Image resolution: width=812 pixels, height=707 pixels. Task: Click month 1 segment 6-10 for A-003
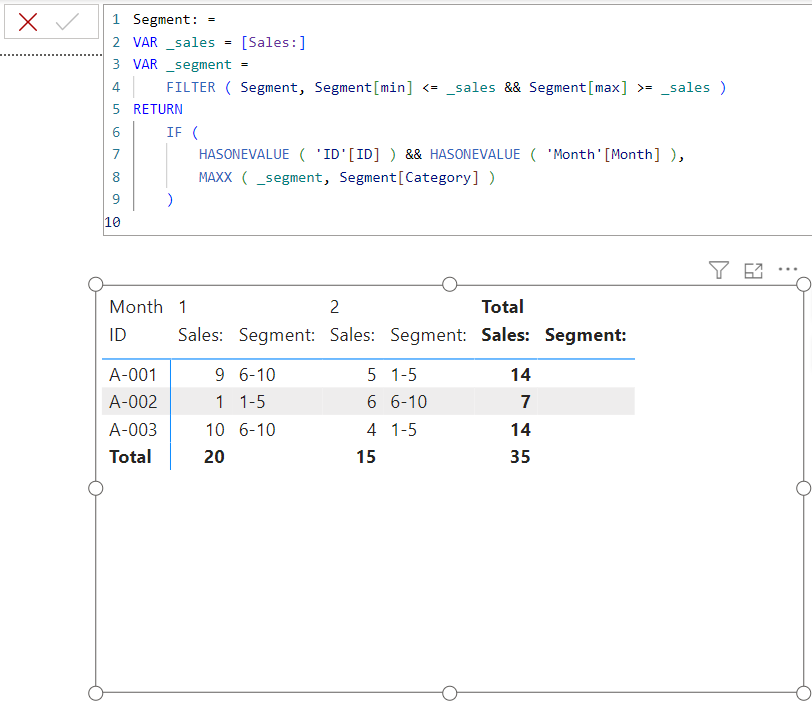[x=257, y=430]
